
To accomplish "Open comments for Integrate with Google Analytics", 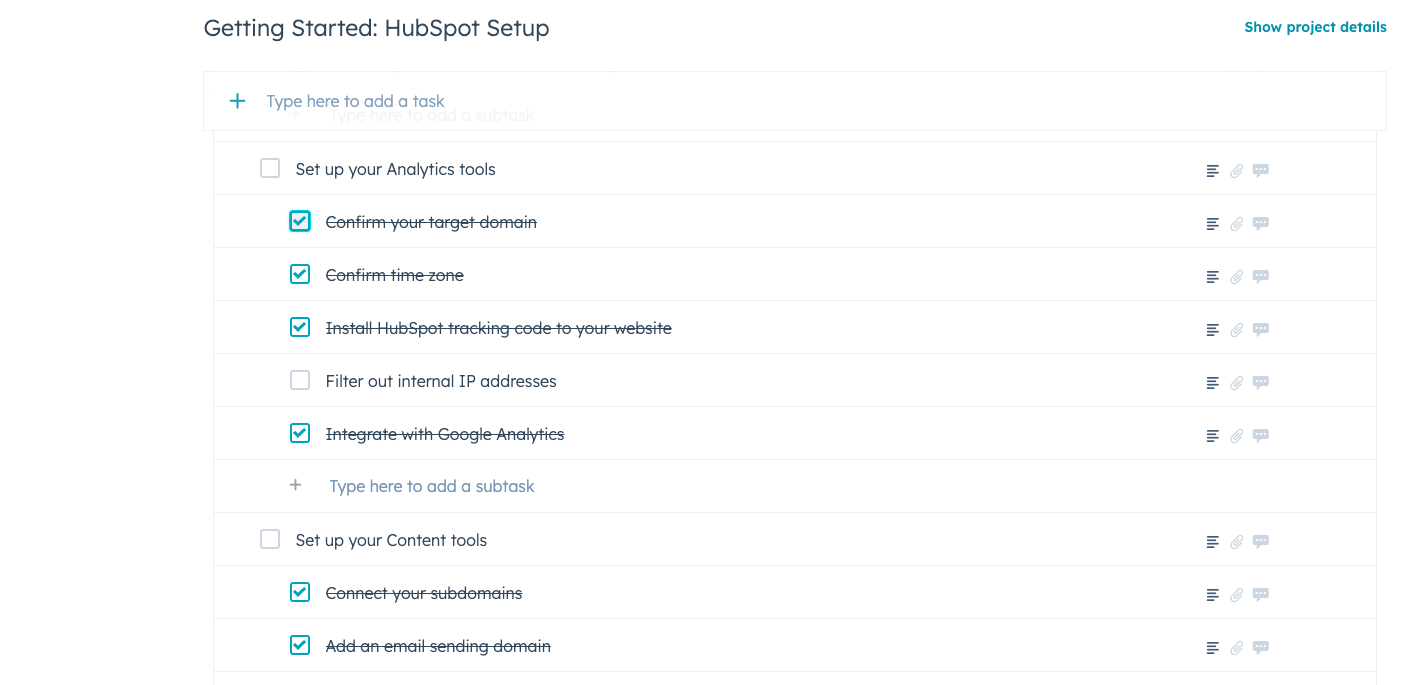I will coord(1261,436).
